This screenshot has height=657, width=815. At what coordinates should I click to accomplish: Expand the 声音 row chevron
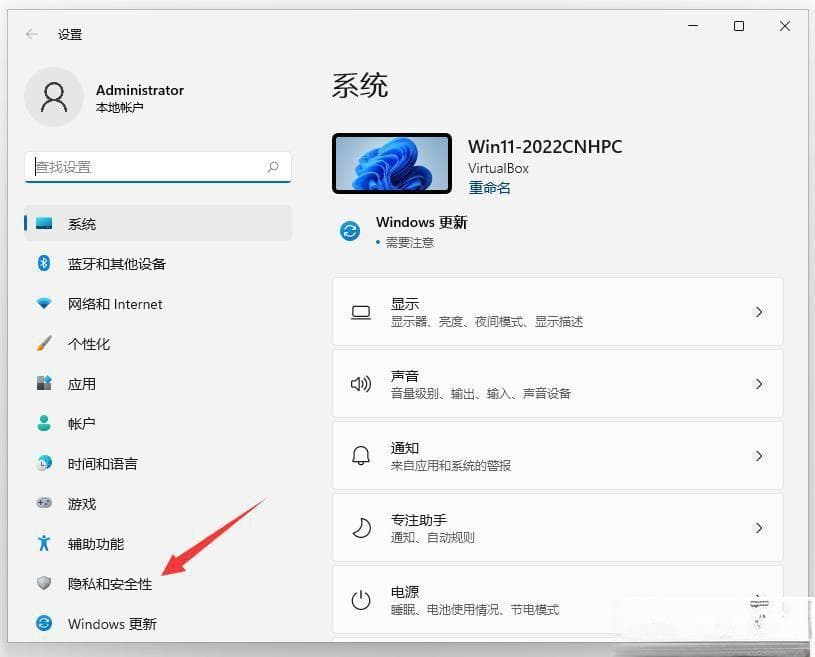pyautogui.click(x=759, y=384)
